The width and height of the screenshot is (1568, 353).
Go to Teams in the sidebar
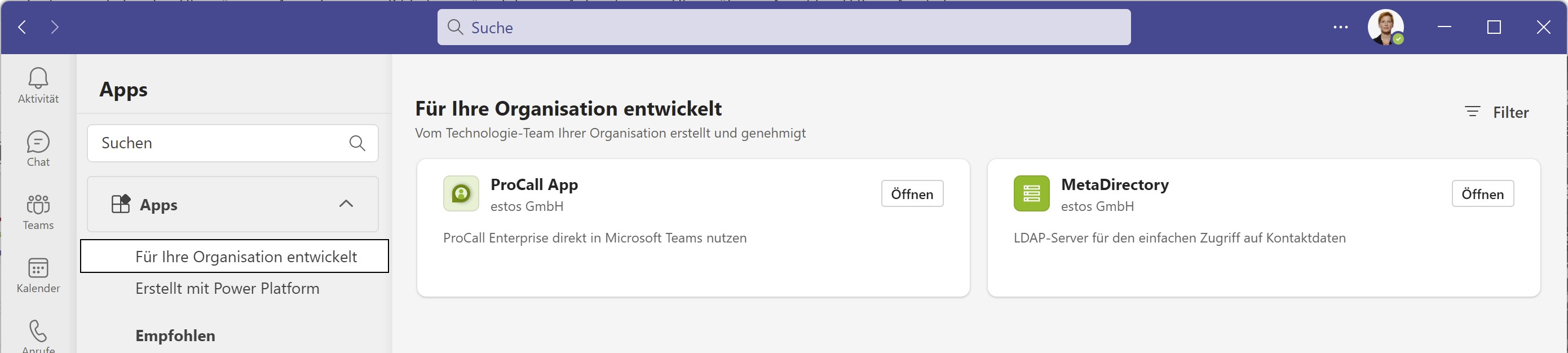(x=38, y=206)
